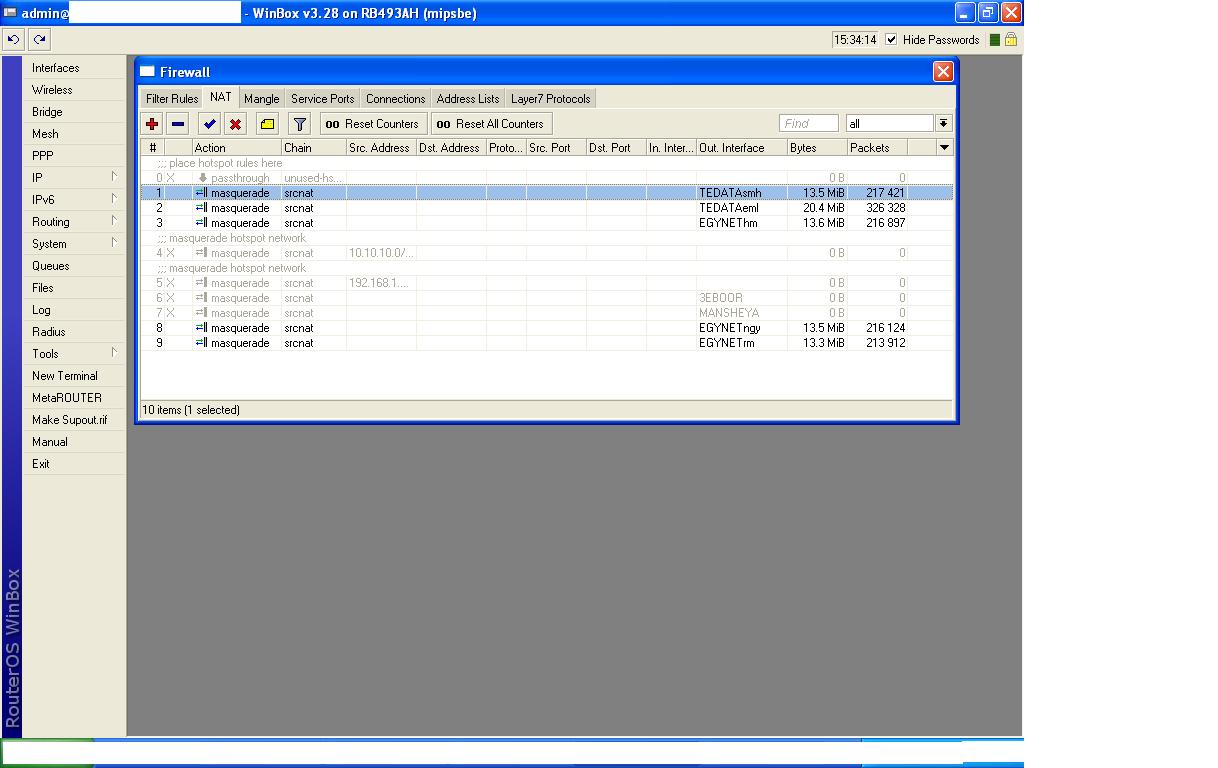
Task: Close the Firewall window
Action: (x=943, y=72)
